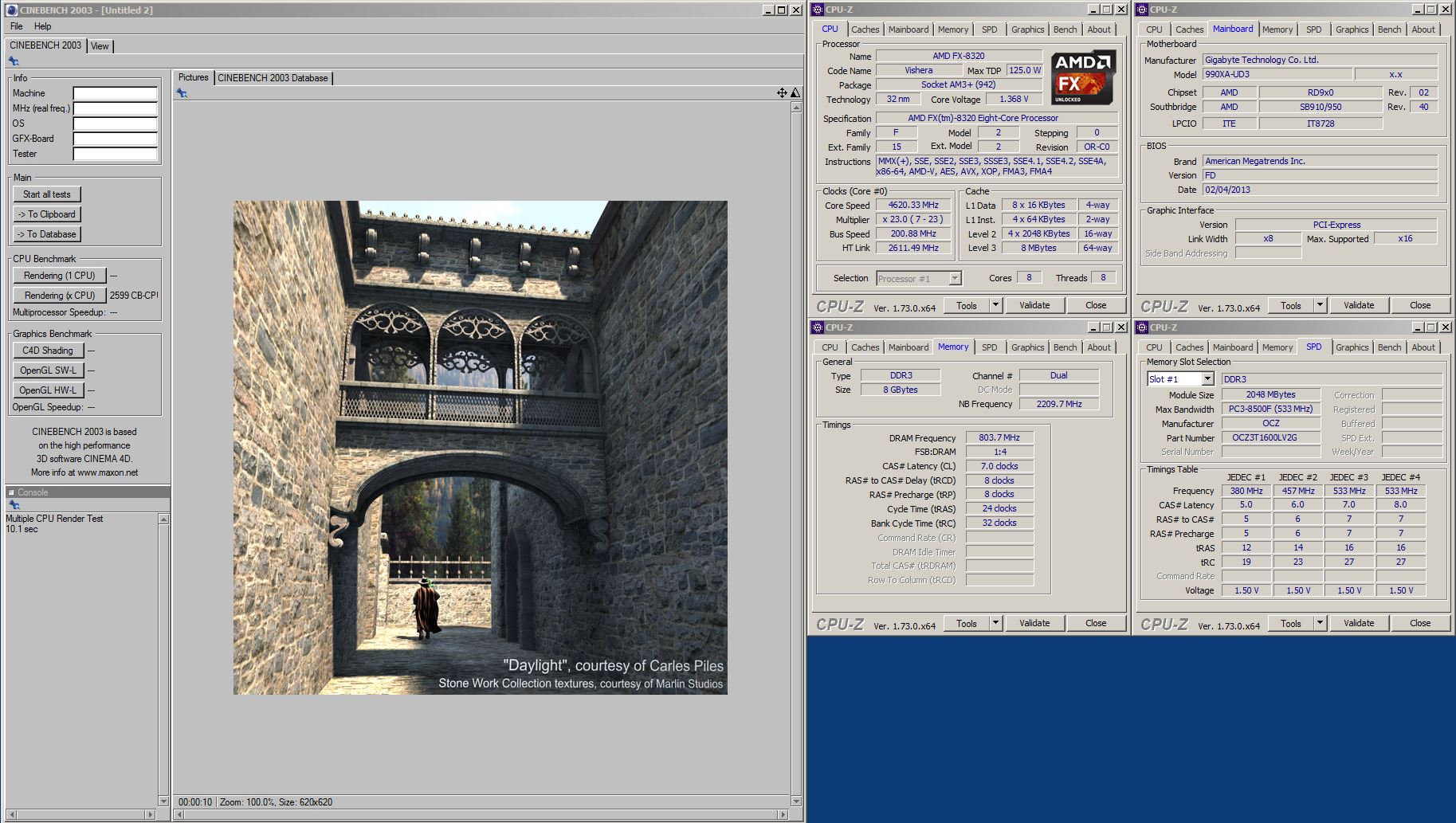The height and width of the screenshot is (823, 1456).
Task: Click the four-arrow move icon above the picture
Action: tap(782, 93)
